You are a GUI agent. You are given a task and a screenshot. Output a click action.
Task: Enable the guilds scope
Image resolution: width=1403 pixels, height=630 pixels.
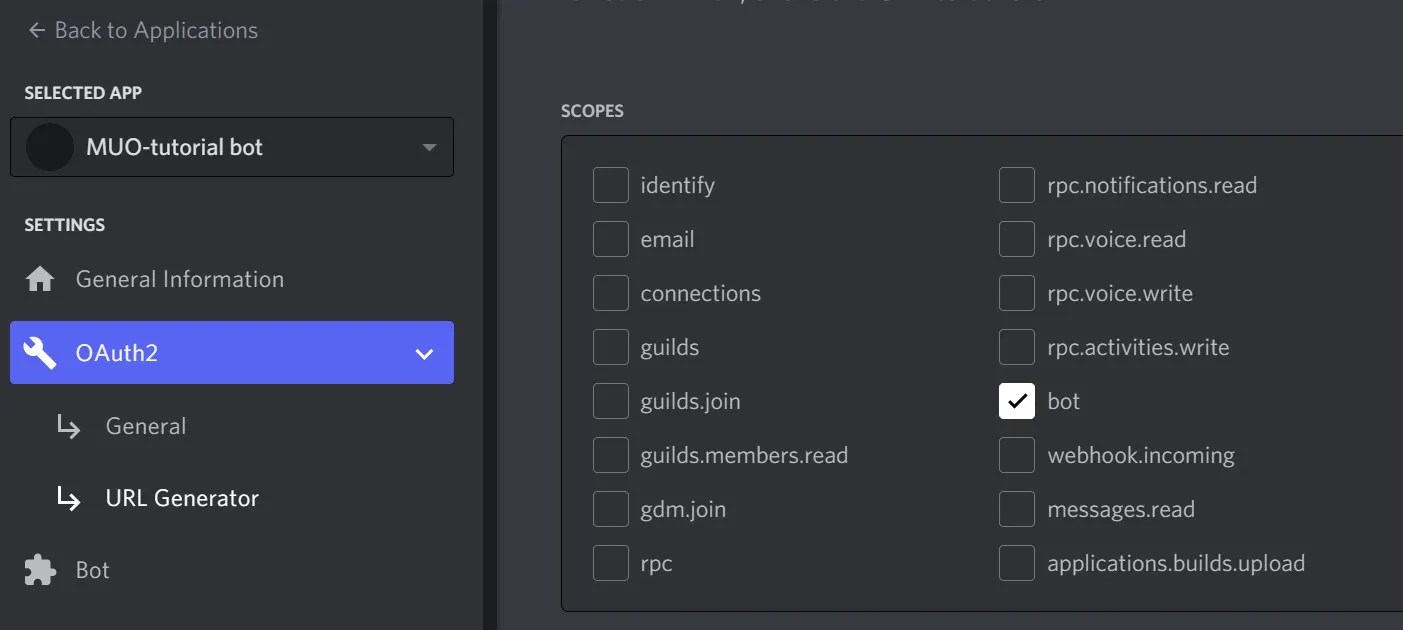(610, 347)
